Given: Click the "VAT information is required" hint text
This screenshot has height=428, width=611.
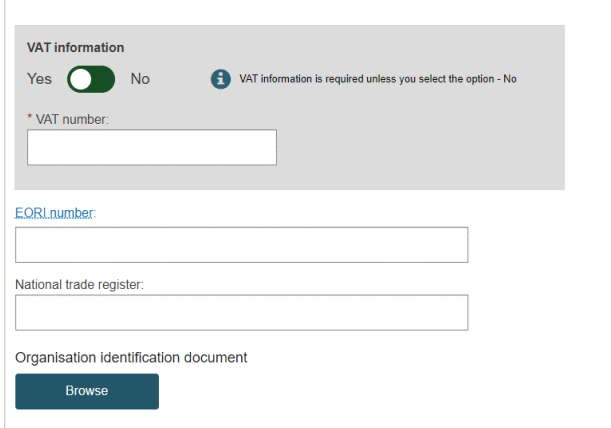Looking at the screenshot, I should tap(377, 79).
